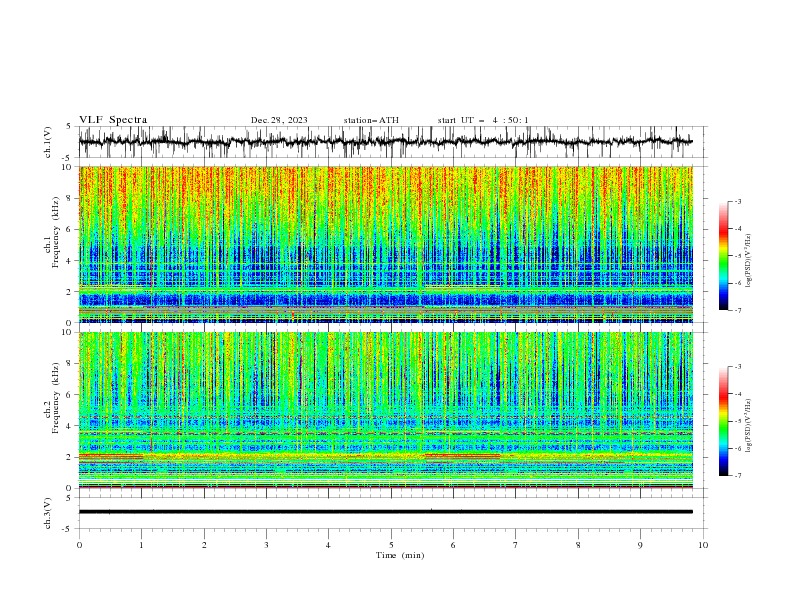The width and height of the screenshot is (792, 612).
Task: Click the ch.2 PSD color bar
Action: click(723, 421)
